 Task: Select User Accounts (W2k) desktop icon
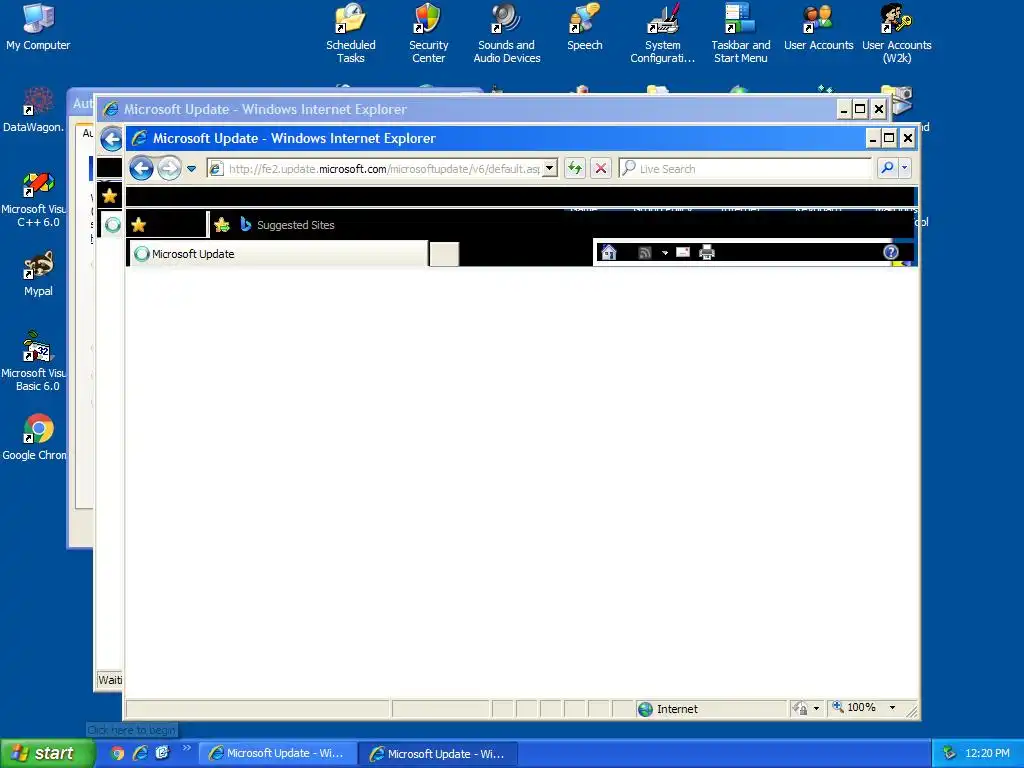click(897, 34)
